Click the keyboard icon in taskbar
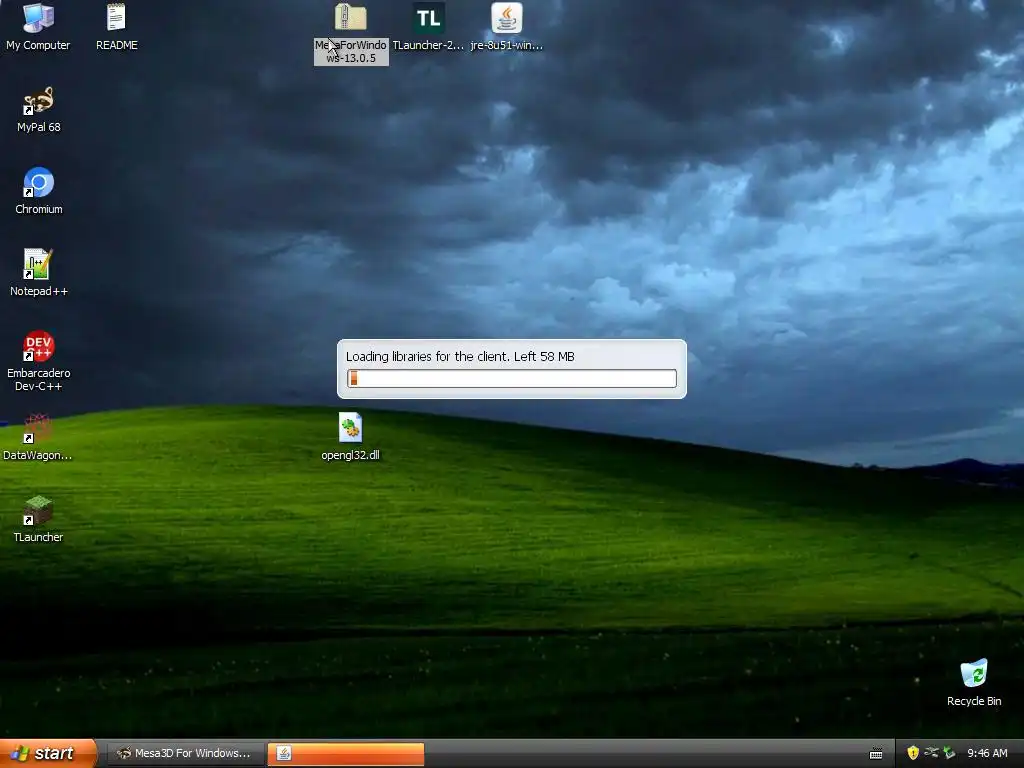 [x=876, y=754]
